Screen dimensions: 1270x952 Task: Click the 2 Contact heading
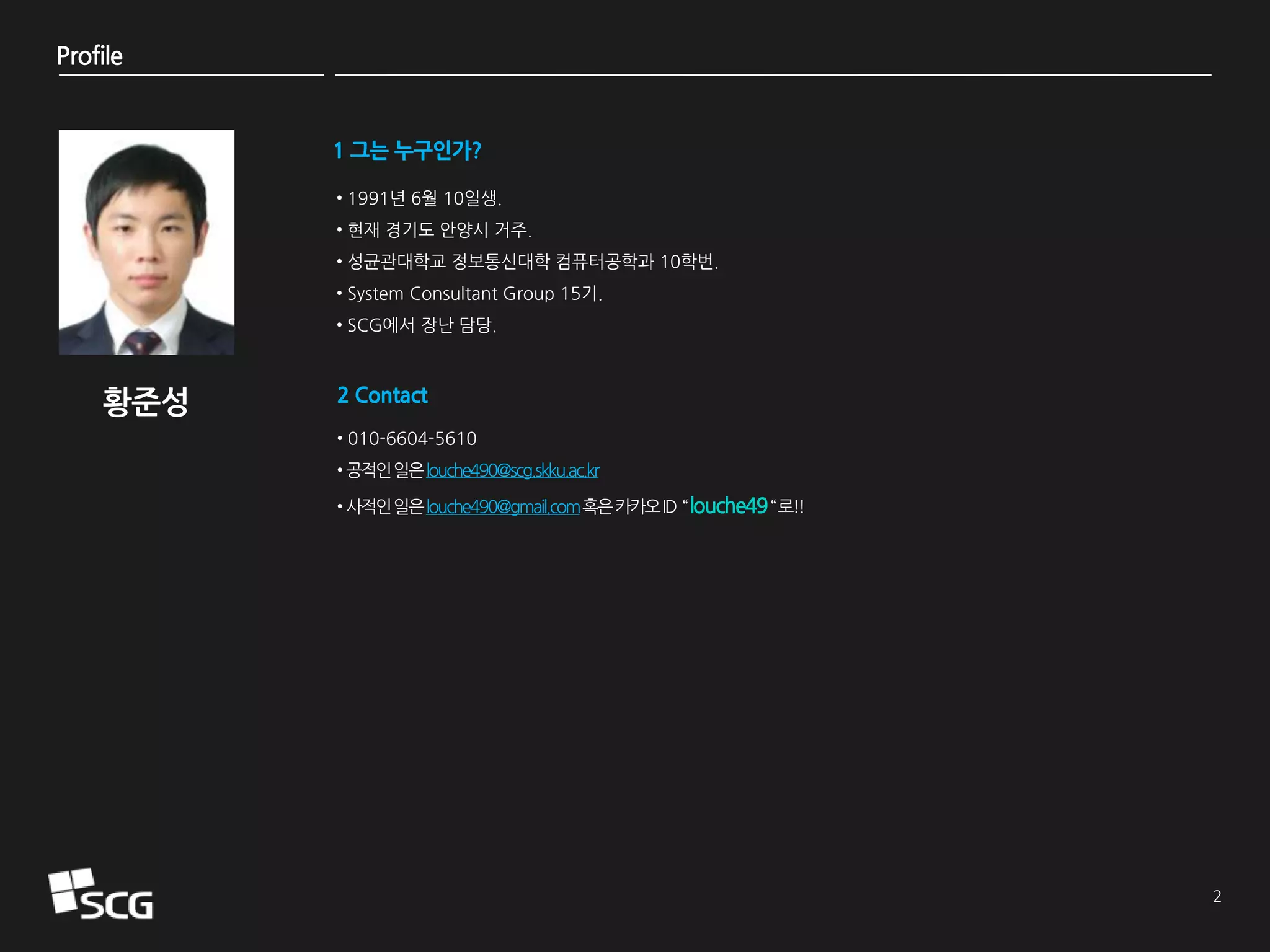coord(382,395)
